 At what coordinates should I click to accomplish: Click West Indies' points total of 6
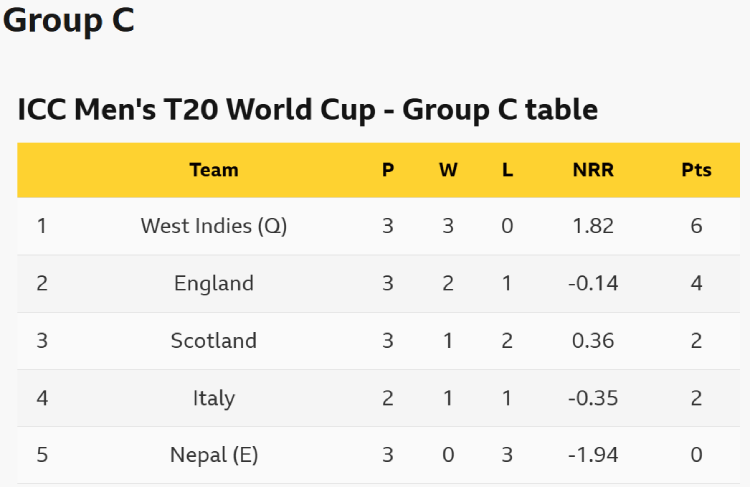coord(696,226)
